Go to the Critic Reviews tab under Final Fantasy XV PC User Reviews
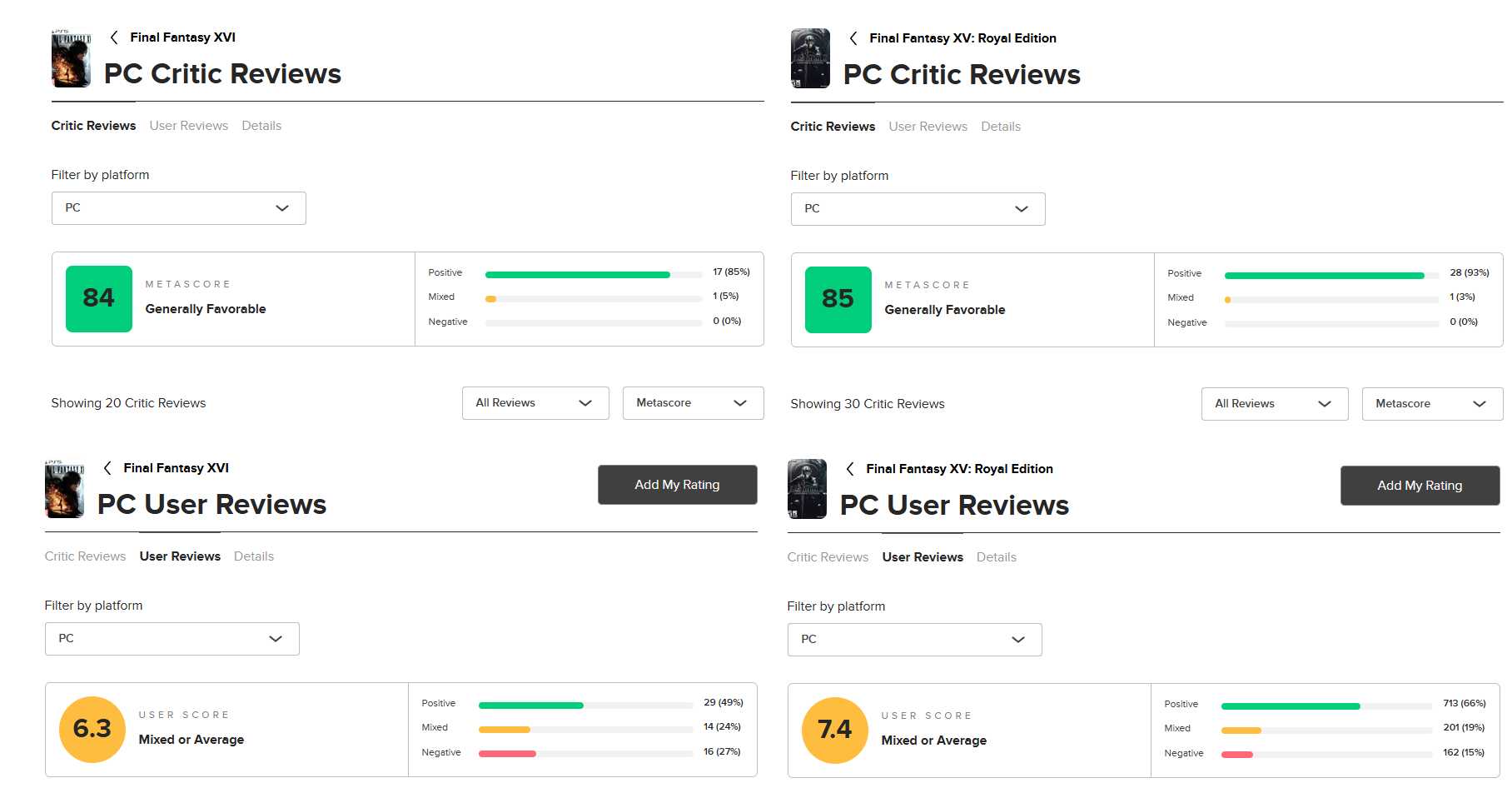 pyautogui.click(x=828, y=557)
